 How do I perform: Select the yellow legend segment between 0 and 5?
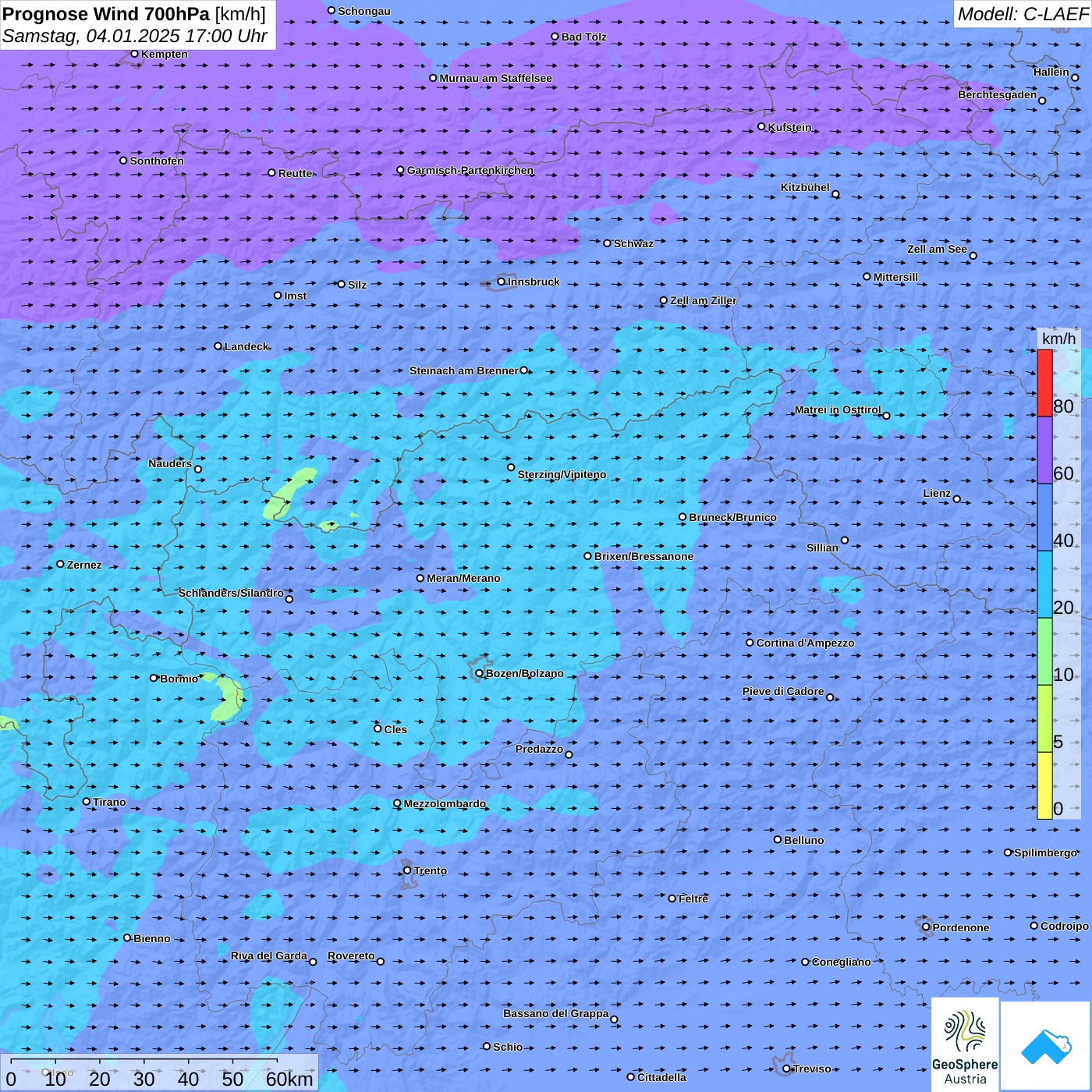pos(1044,785)
